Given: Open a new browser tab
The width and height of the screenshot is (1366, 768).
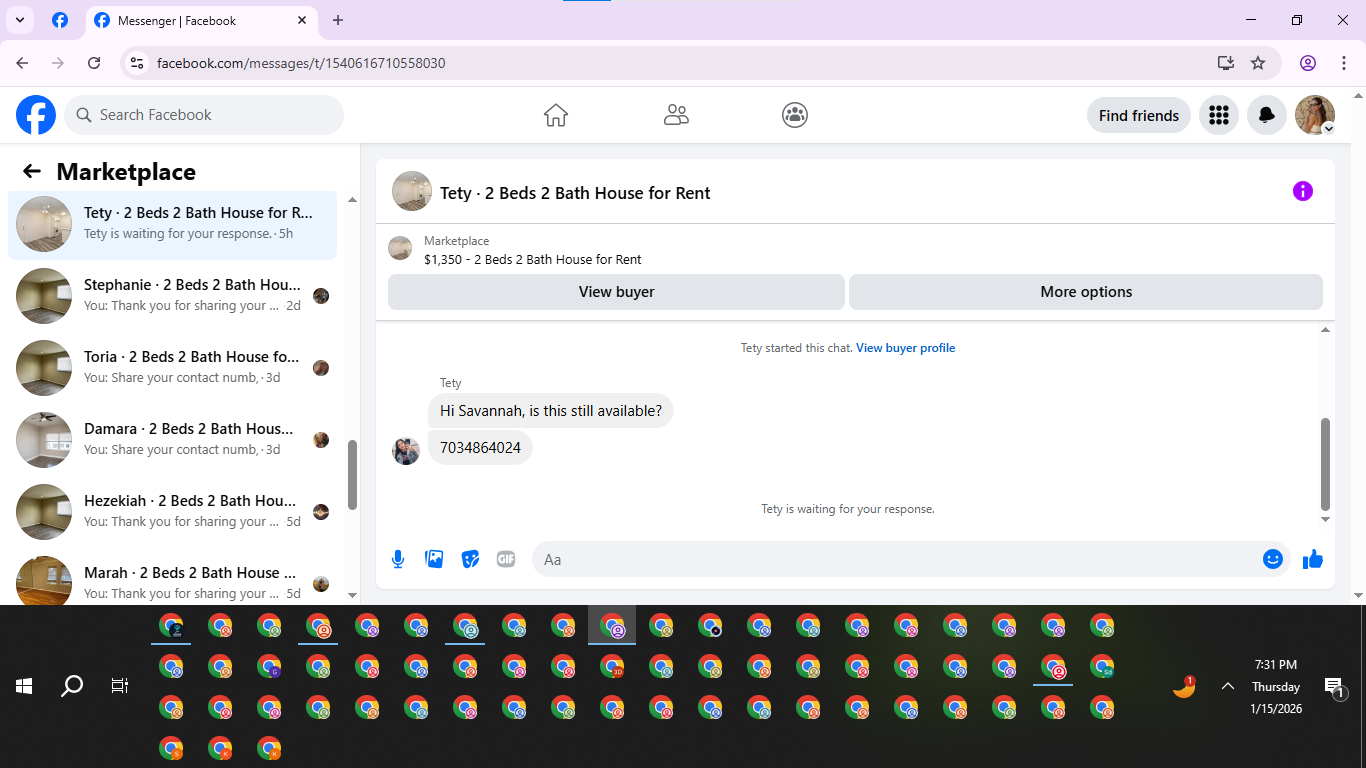Looking at the screenshot, I should (x=338, y=20).
